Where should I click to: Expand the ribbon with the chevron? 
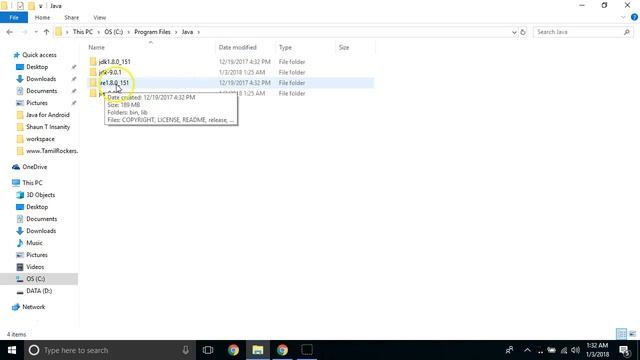623,17
